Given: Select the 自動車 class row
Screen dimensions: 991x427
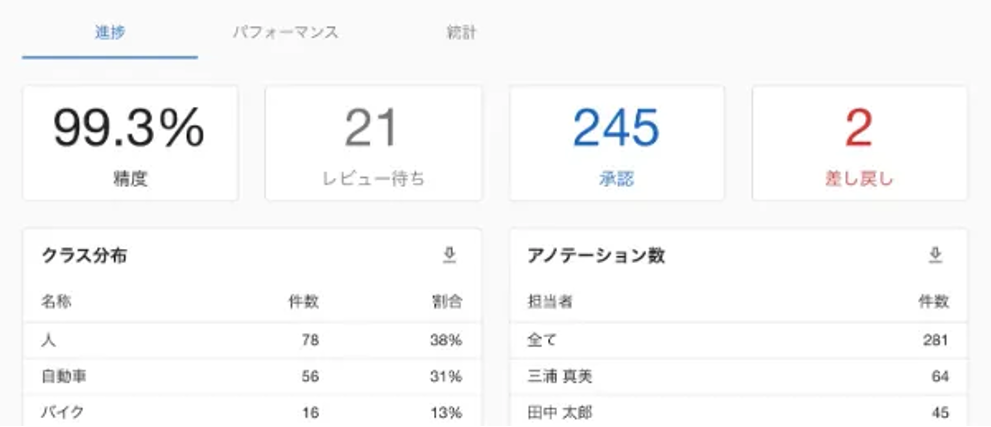Looking at the screenshot, I should point(251,376).
